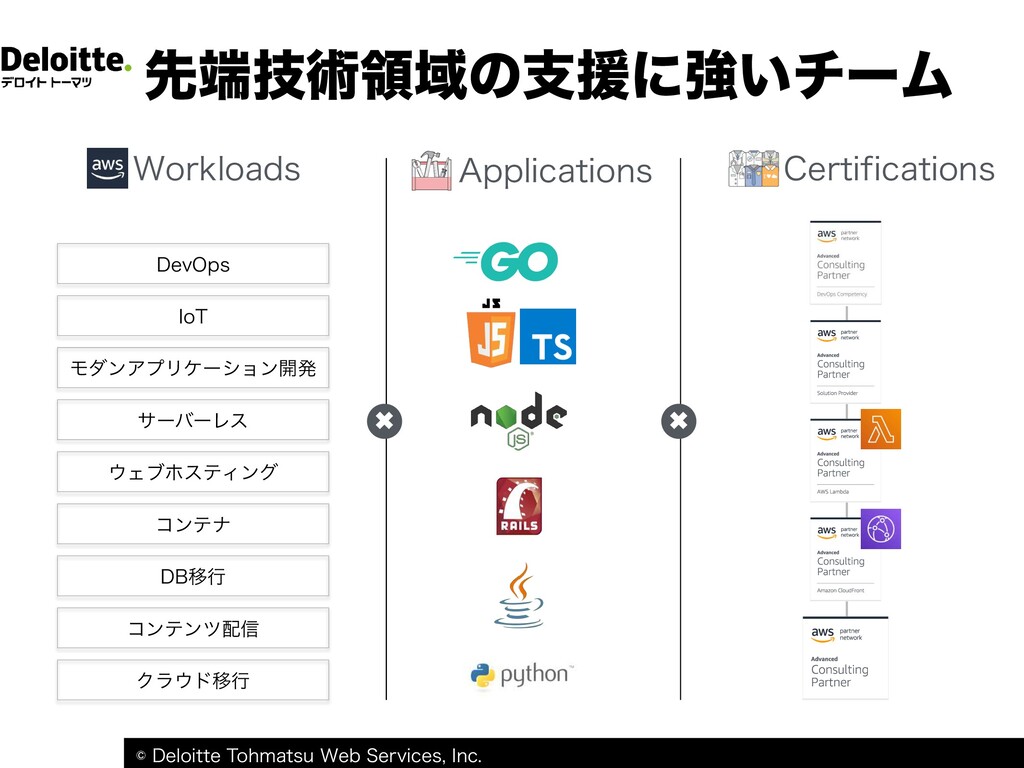Viewport: 1024px width, 768px height.
Task: Click the Deloitte logo
Action: [x=65, y=67]
